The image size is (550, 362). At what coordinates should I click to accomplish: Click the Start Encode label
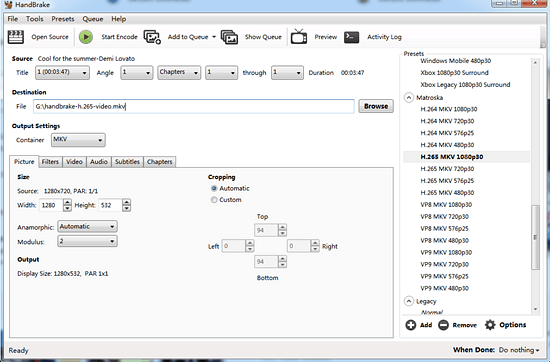[x=119, y=37]
